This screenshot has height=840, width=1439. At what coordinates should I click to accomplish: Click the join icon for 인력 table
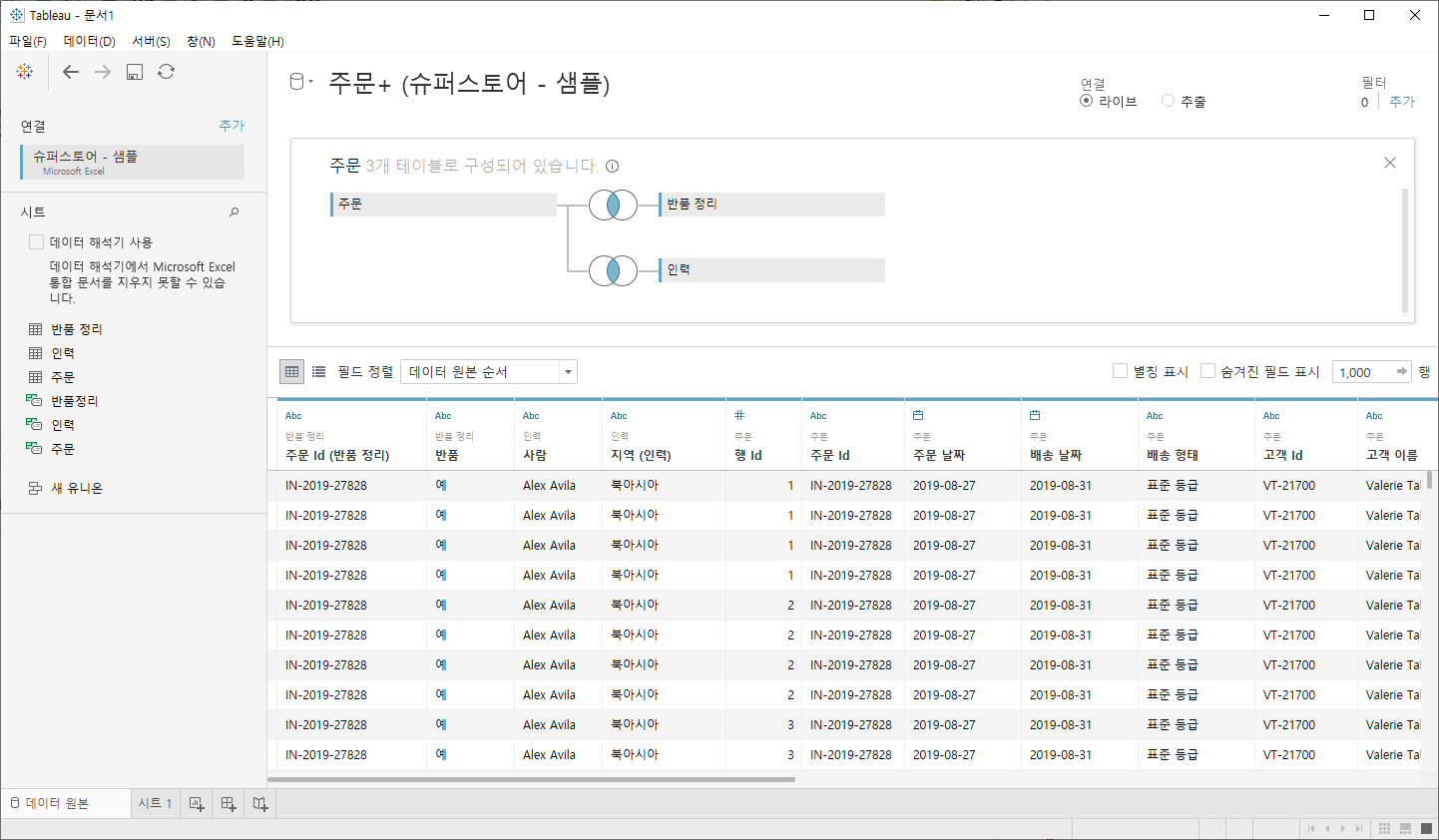pyautogui.click(x=613, y=270)
